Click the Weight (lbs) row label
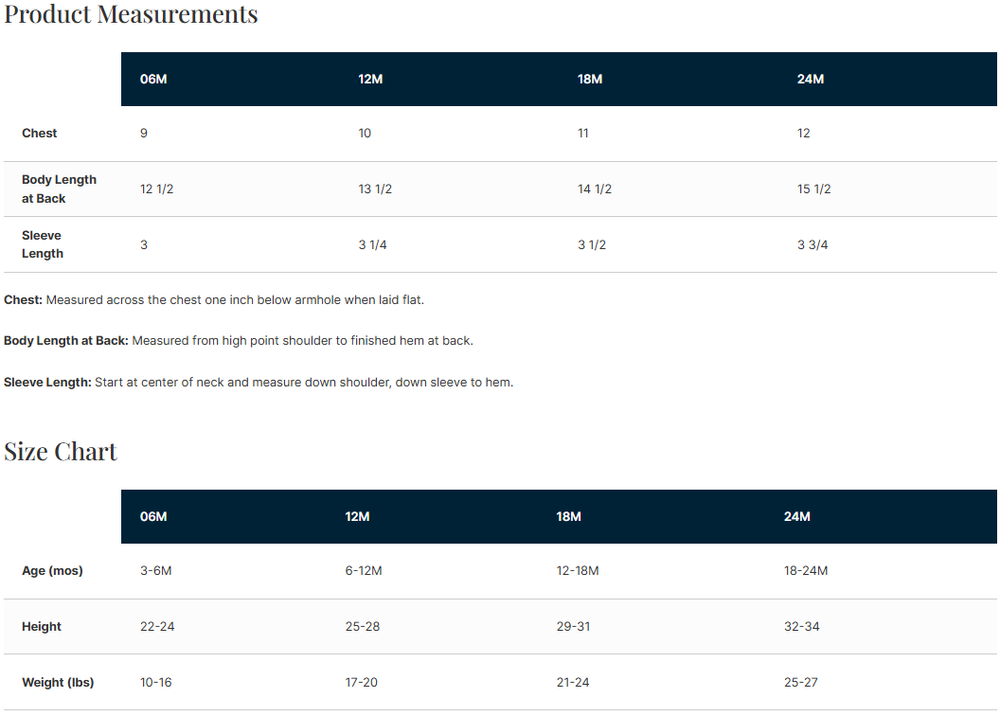The image size is (1000, 717). (x=58, y=683)
